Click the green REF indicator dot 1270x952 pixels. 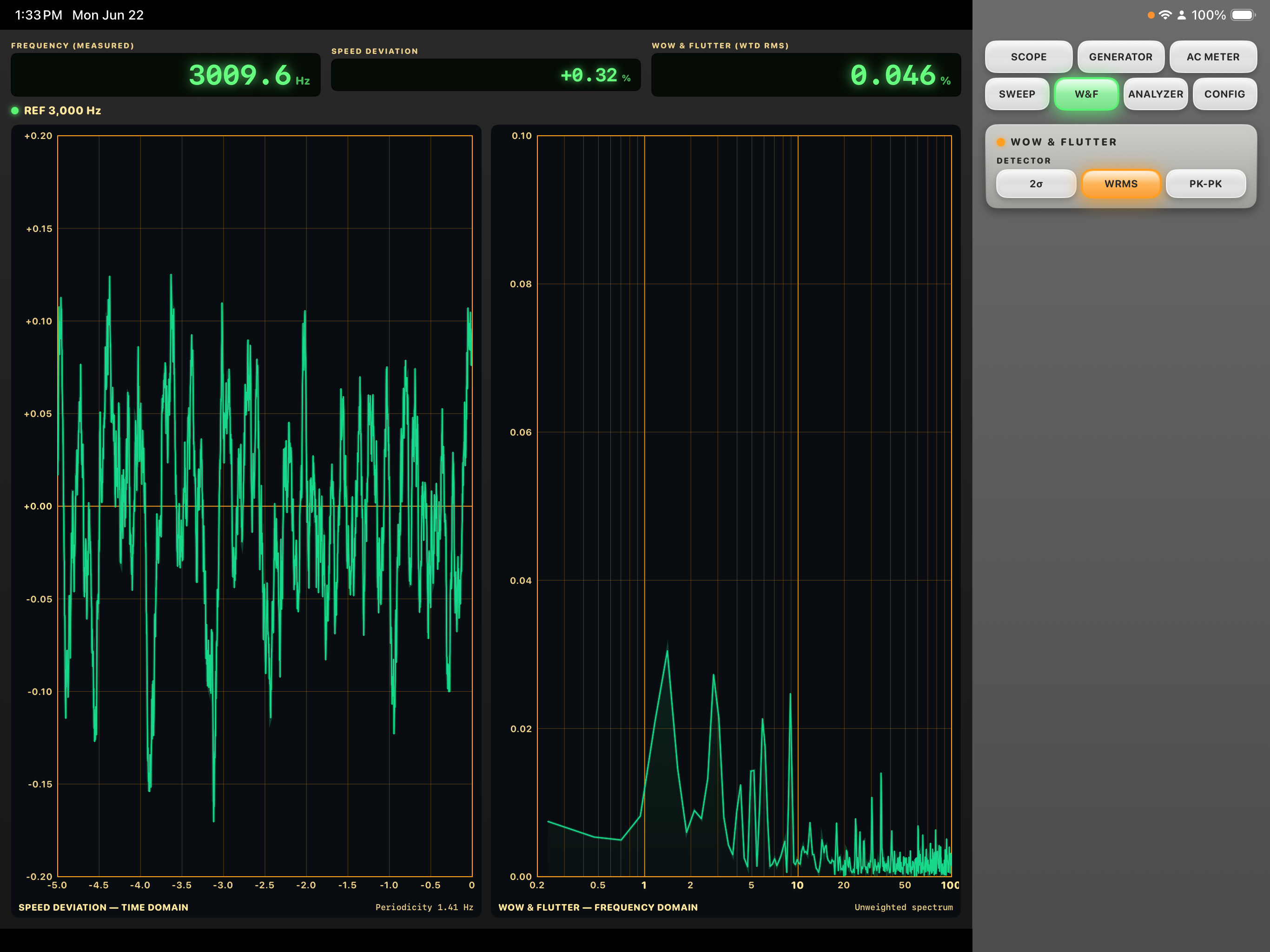15,111
